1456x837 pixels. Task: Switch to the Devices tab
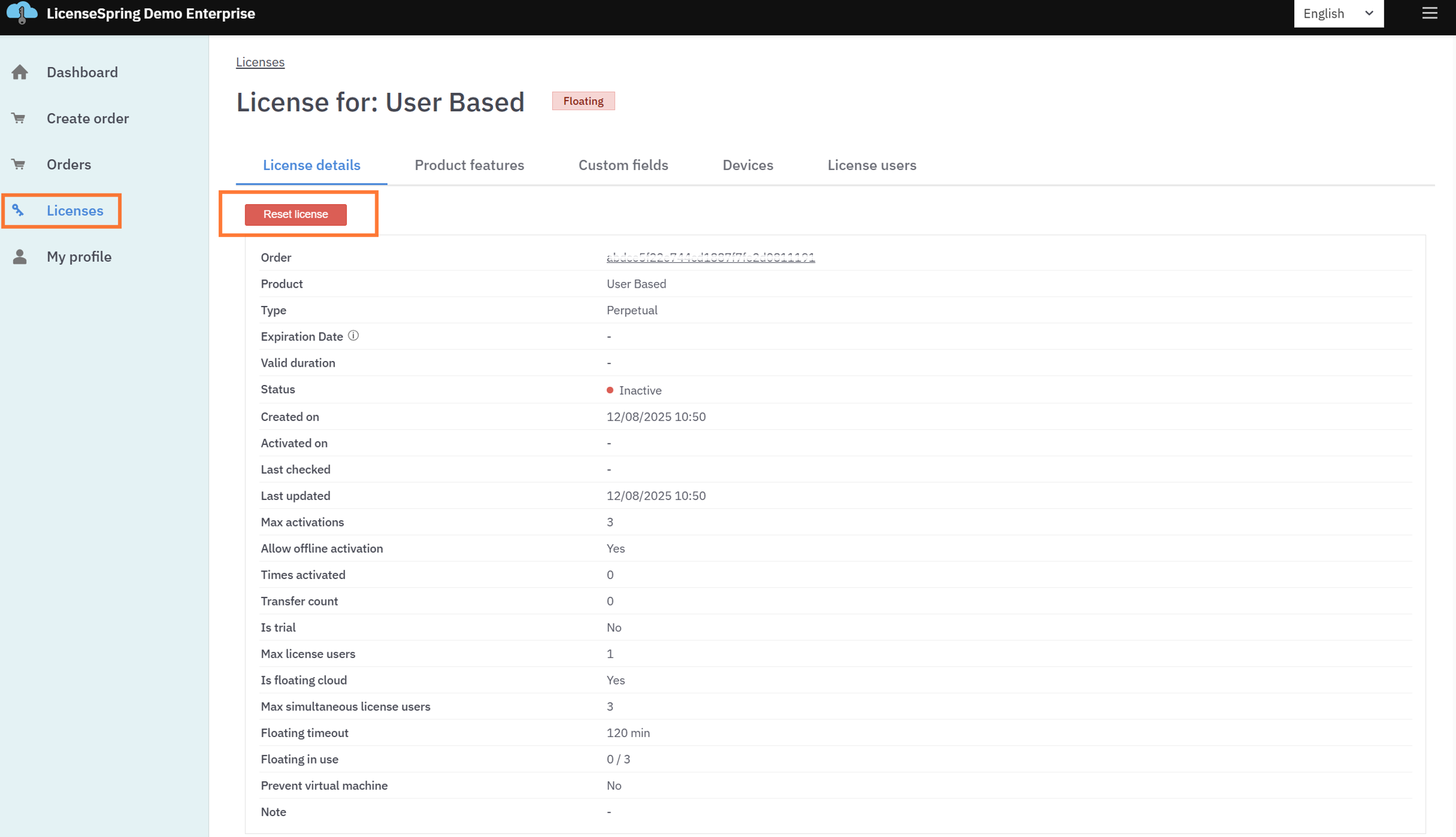(x=748, y=165)
